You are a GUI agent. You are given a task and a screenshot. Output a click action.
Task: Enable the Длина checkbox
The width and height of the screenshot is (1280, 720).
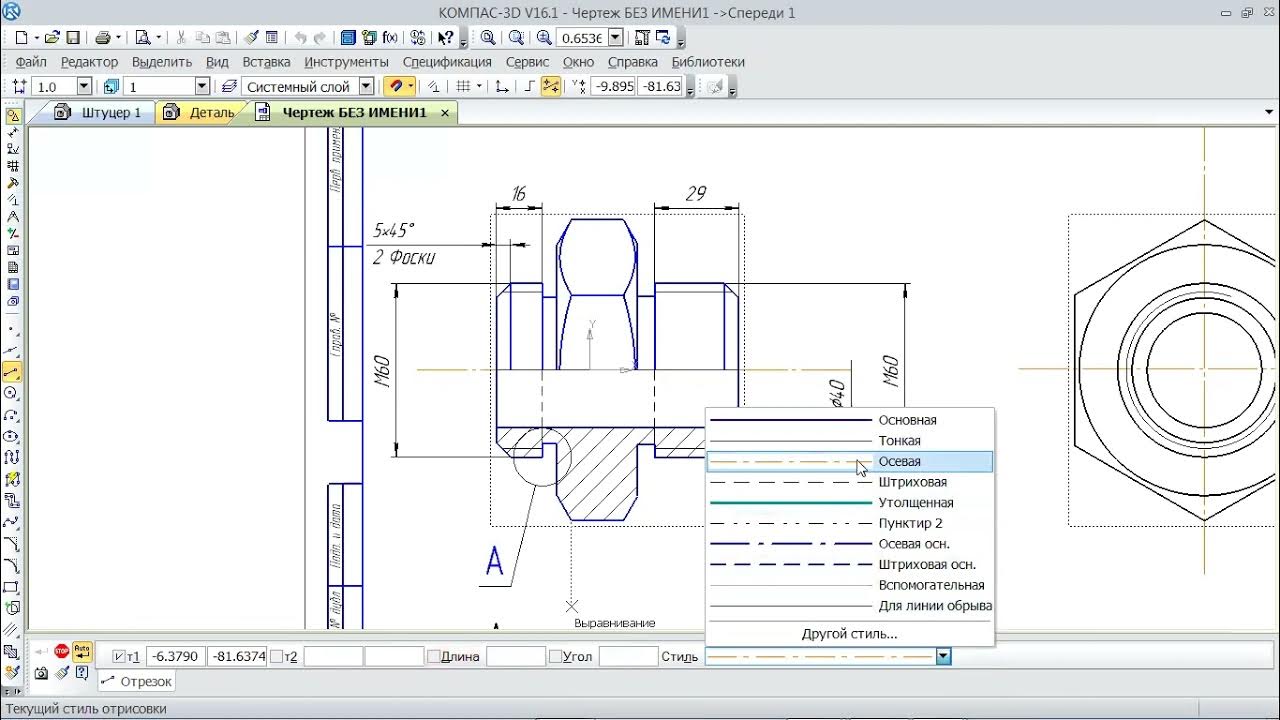(434, 657)
